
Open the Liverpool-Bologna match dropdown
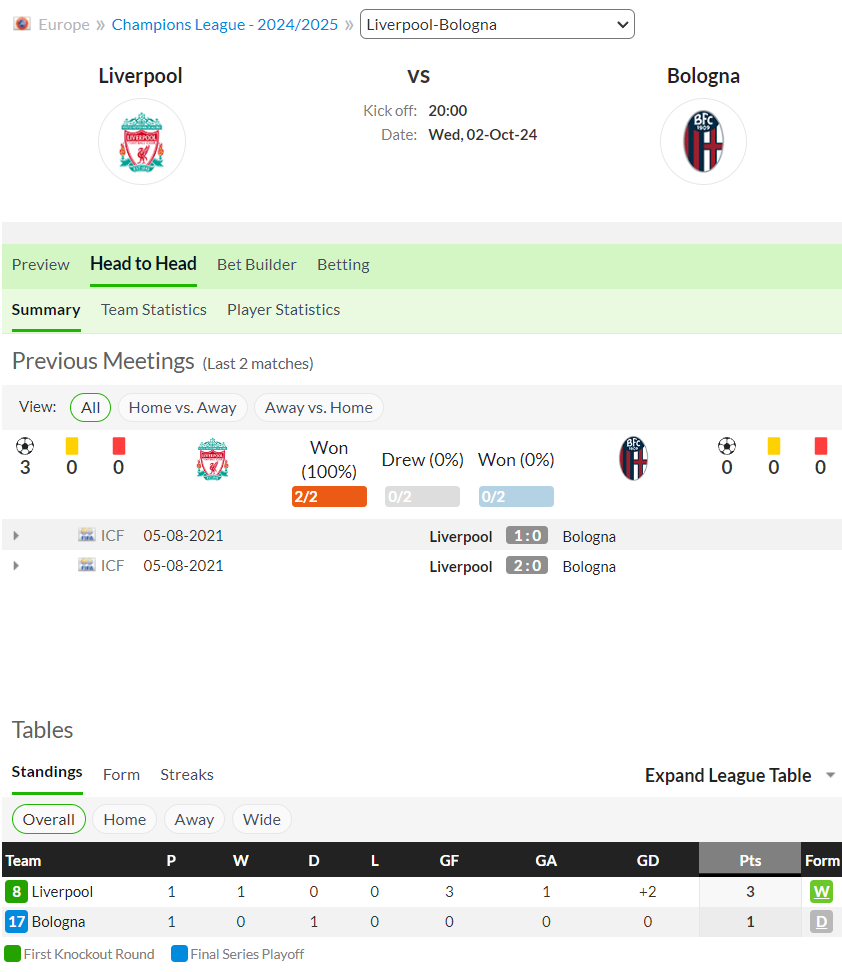point(497,24)
